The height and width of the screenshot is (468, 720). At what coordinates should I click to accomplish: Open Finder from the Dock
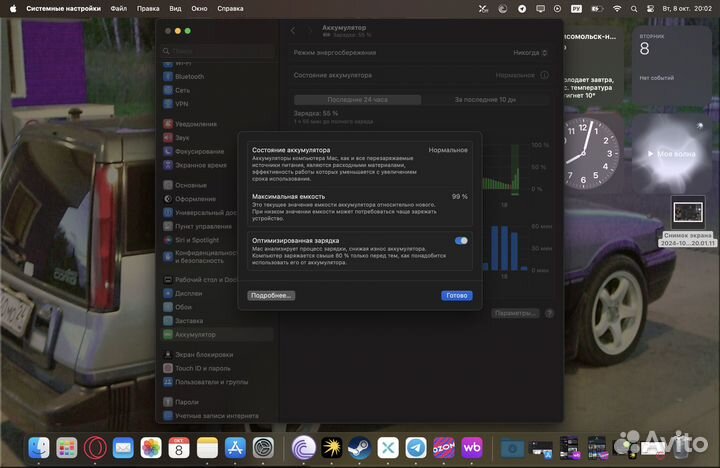tap(39, 448)
